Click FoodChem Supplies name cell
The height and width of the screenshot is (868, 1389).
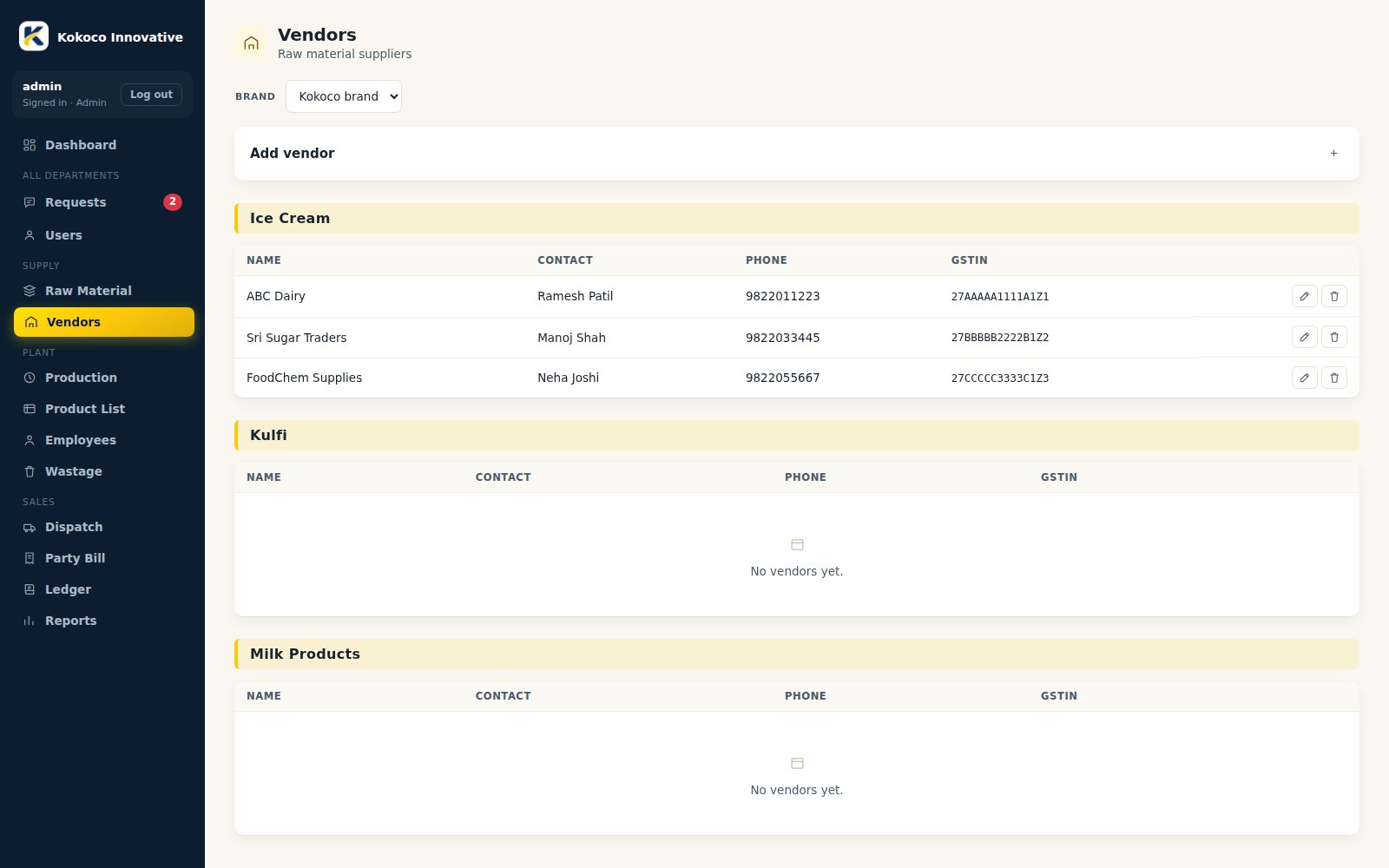tap(304, 378)
